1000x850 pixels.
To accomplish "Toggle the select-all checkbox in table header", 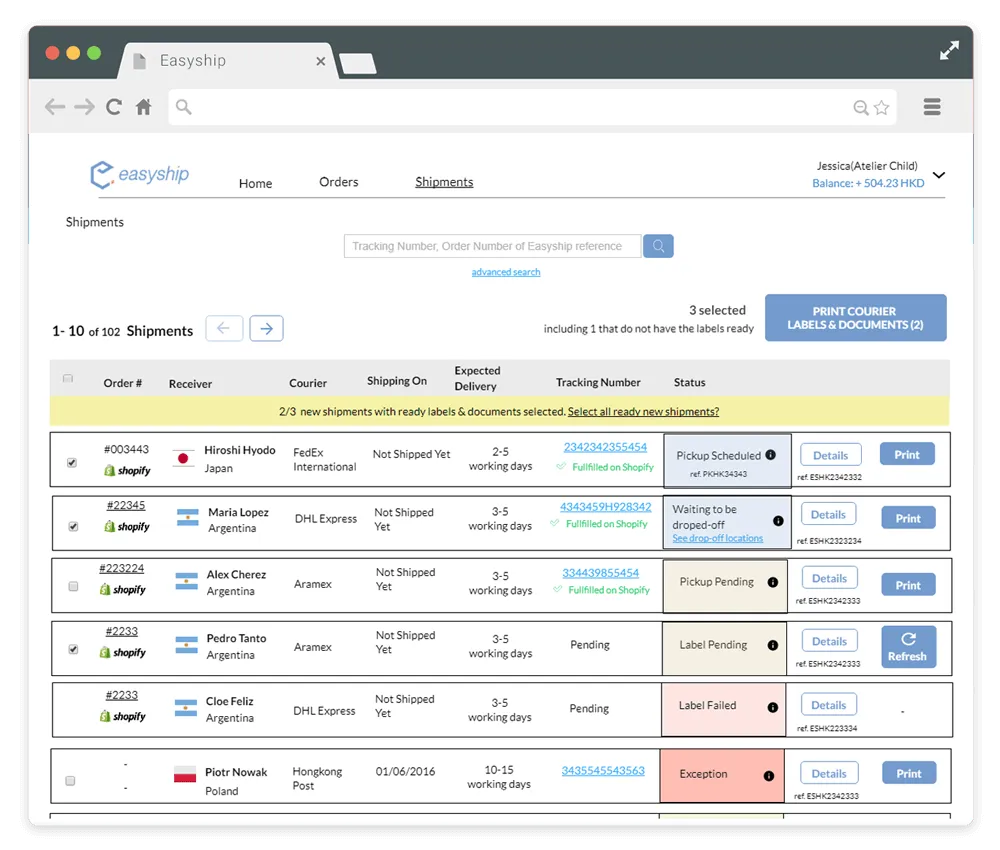I will (x=68, y=378).
